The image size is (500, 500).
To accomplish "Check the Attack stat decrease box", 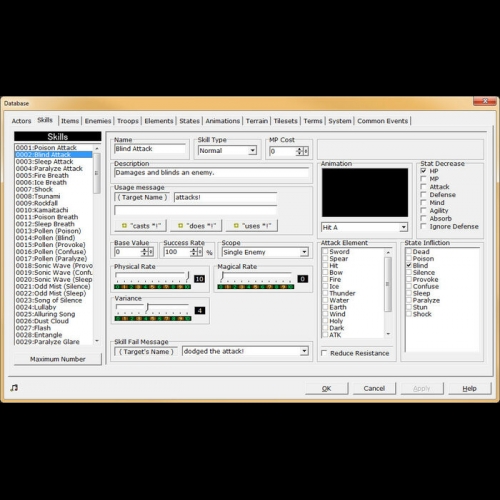I will click(x=423, y=187).
